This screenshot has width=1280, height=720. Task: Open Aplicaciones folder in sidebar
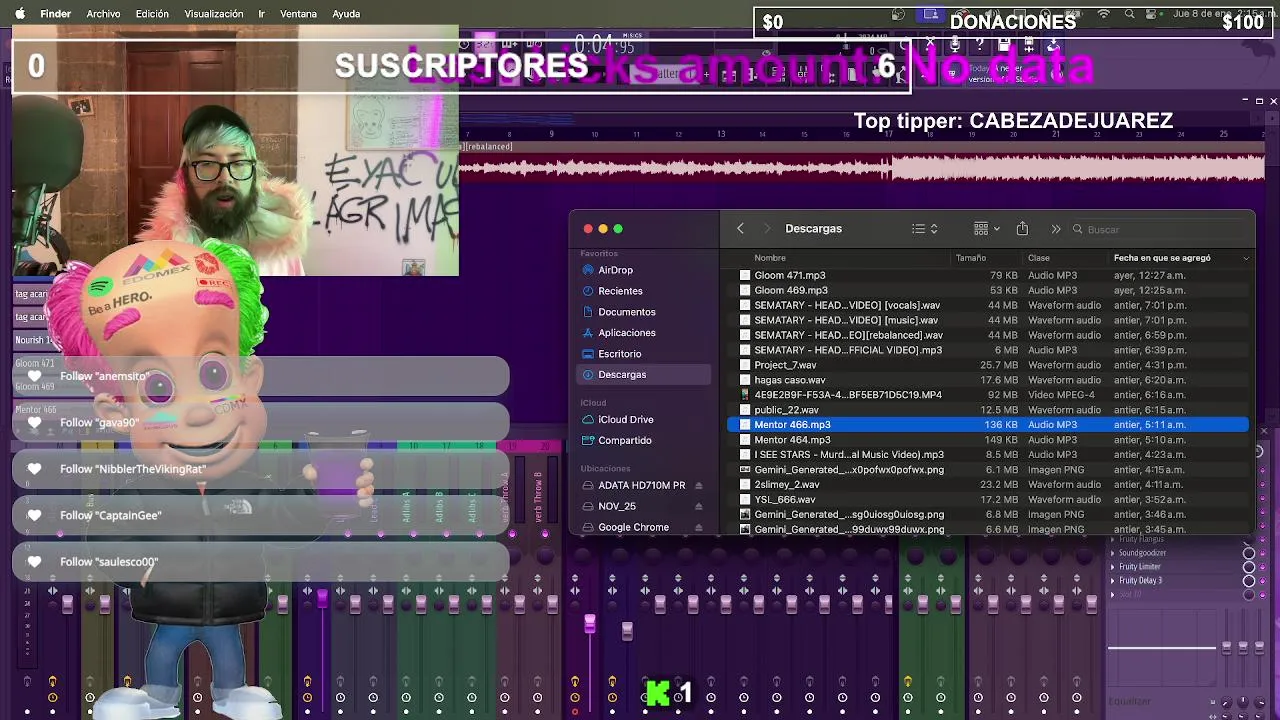point(626,333)
